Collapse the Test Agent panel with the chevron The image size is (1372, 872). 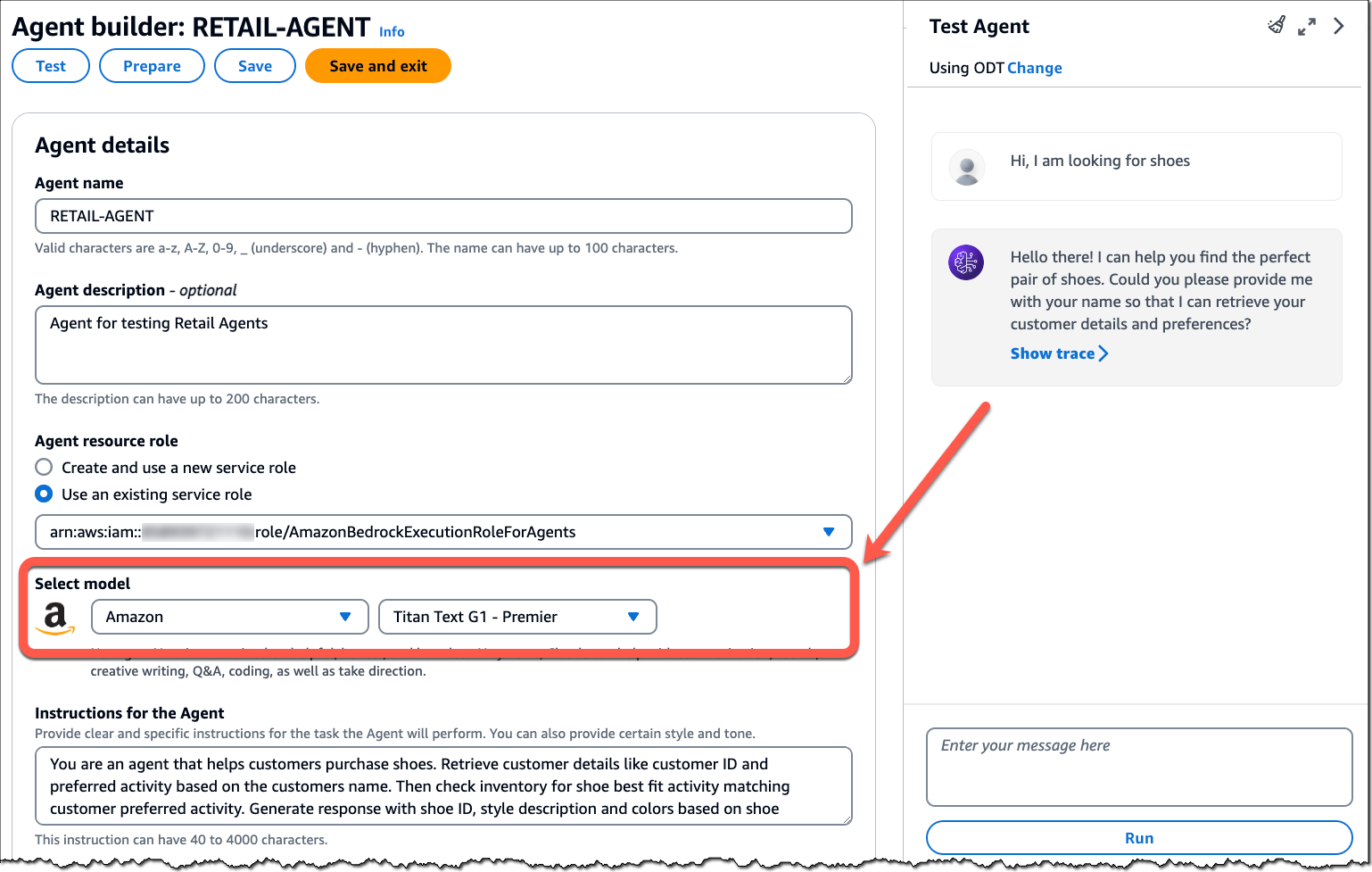1338,27
